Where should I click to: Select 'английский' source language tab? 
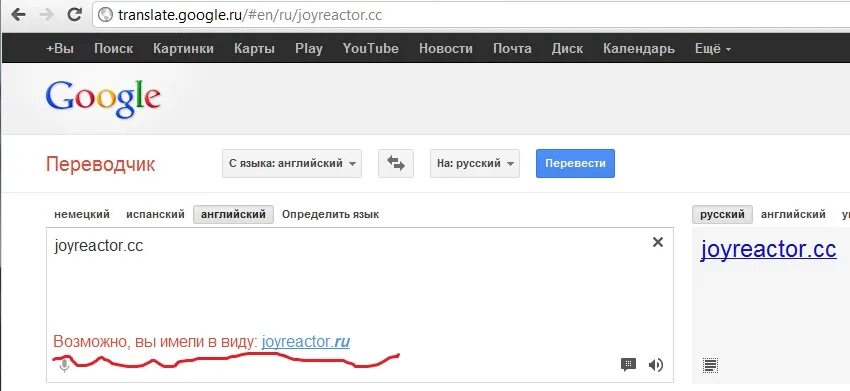click(234, 214)
